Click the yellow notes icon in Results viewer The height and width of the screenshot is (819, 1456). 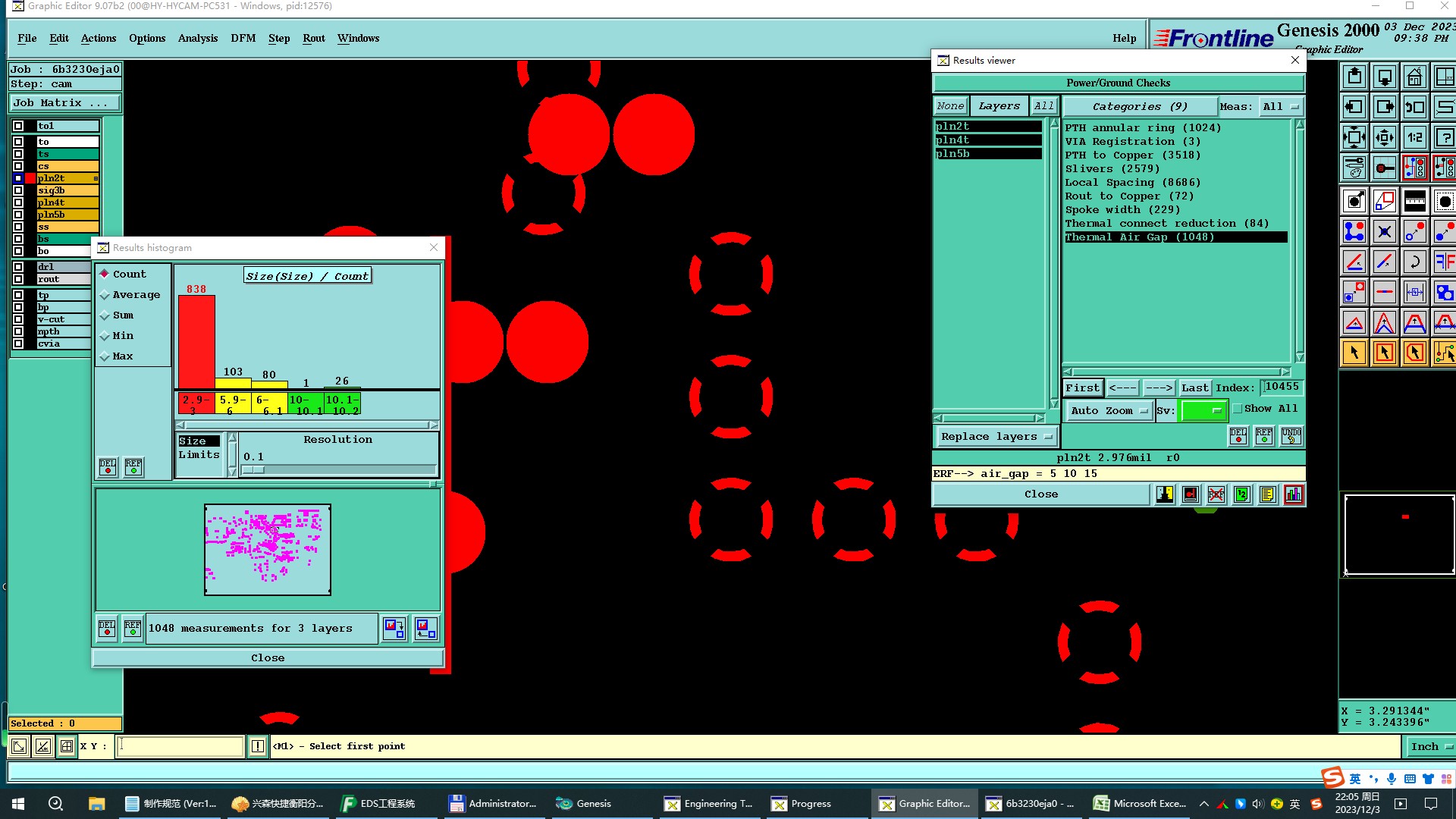pos(1267,494)
